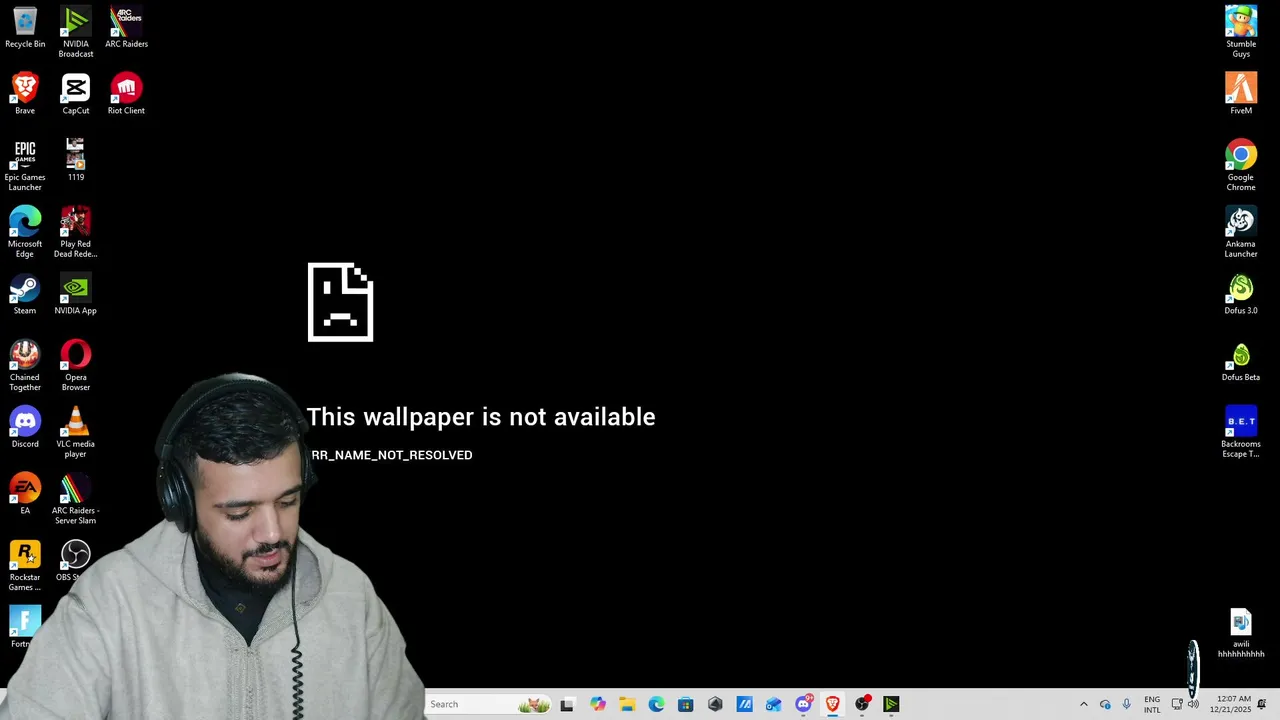Screen dimensions: 1280x720
Task: Select the Epic Games Launcher icon
Action: (25, 165)
